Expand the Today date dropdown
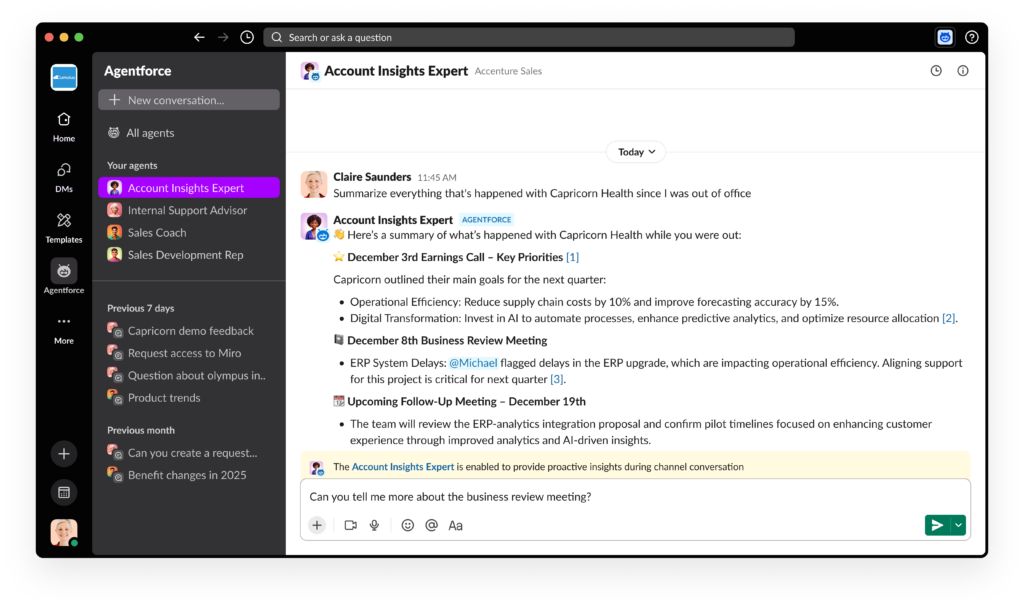The width and height of the screenshot is (1024, 607). click(x=636, y=152)
